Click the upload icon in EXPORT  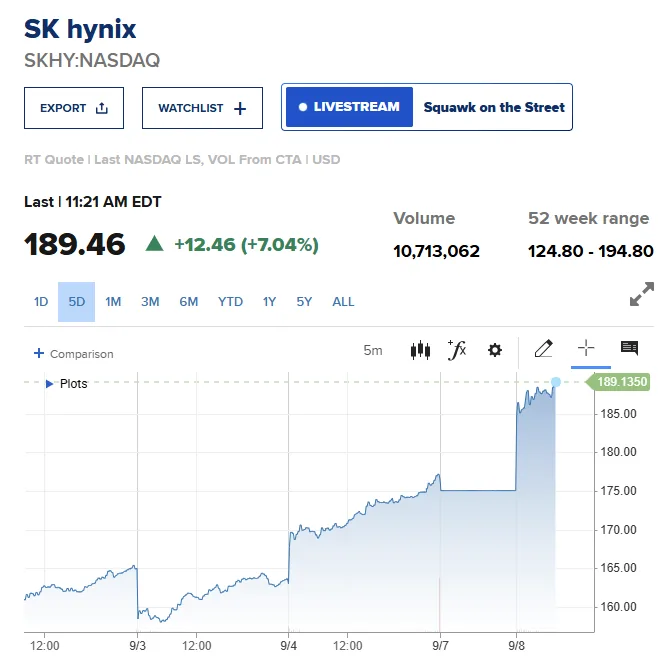coord(101,108)
